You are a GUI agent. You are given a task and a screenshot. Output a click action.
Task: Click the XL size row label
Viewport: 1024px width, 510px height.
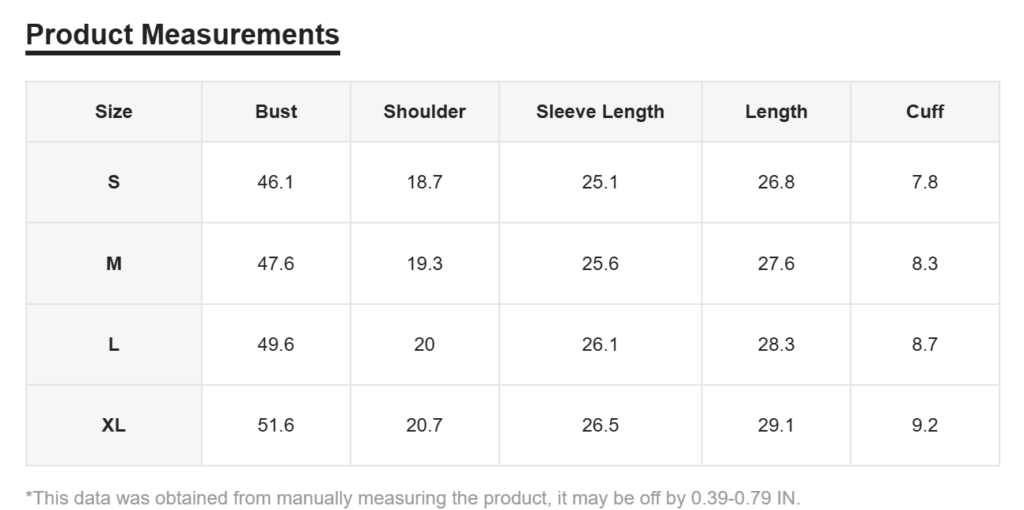coord(114,425)
